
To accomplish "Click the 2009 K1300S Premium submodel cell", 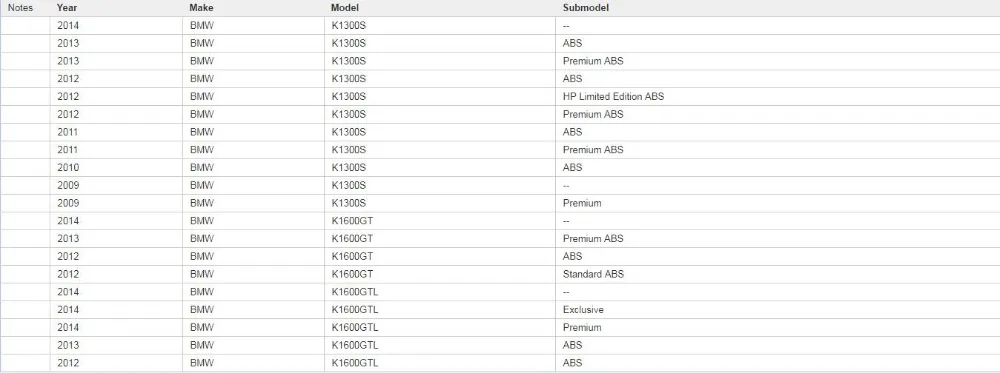I will click(777, 203).
